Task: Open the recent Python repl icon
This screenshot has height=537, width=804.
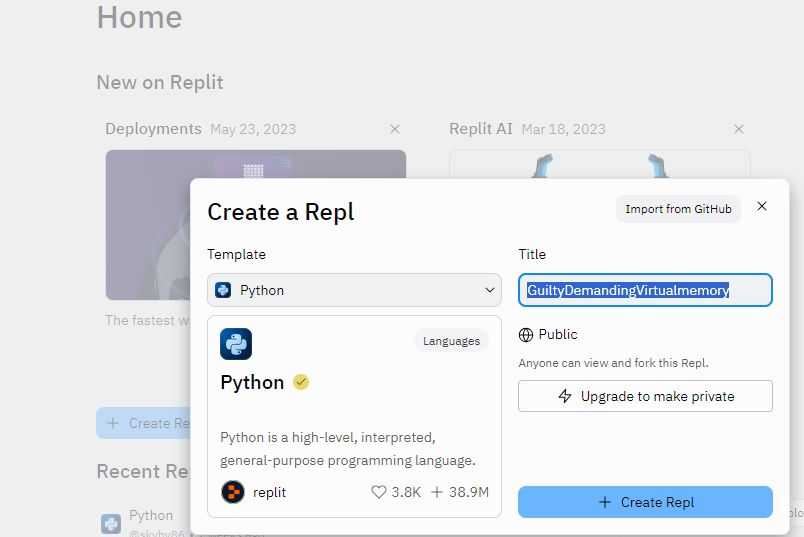Action: [x=111, y=524]
